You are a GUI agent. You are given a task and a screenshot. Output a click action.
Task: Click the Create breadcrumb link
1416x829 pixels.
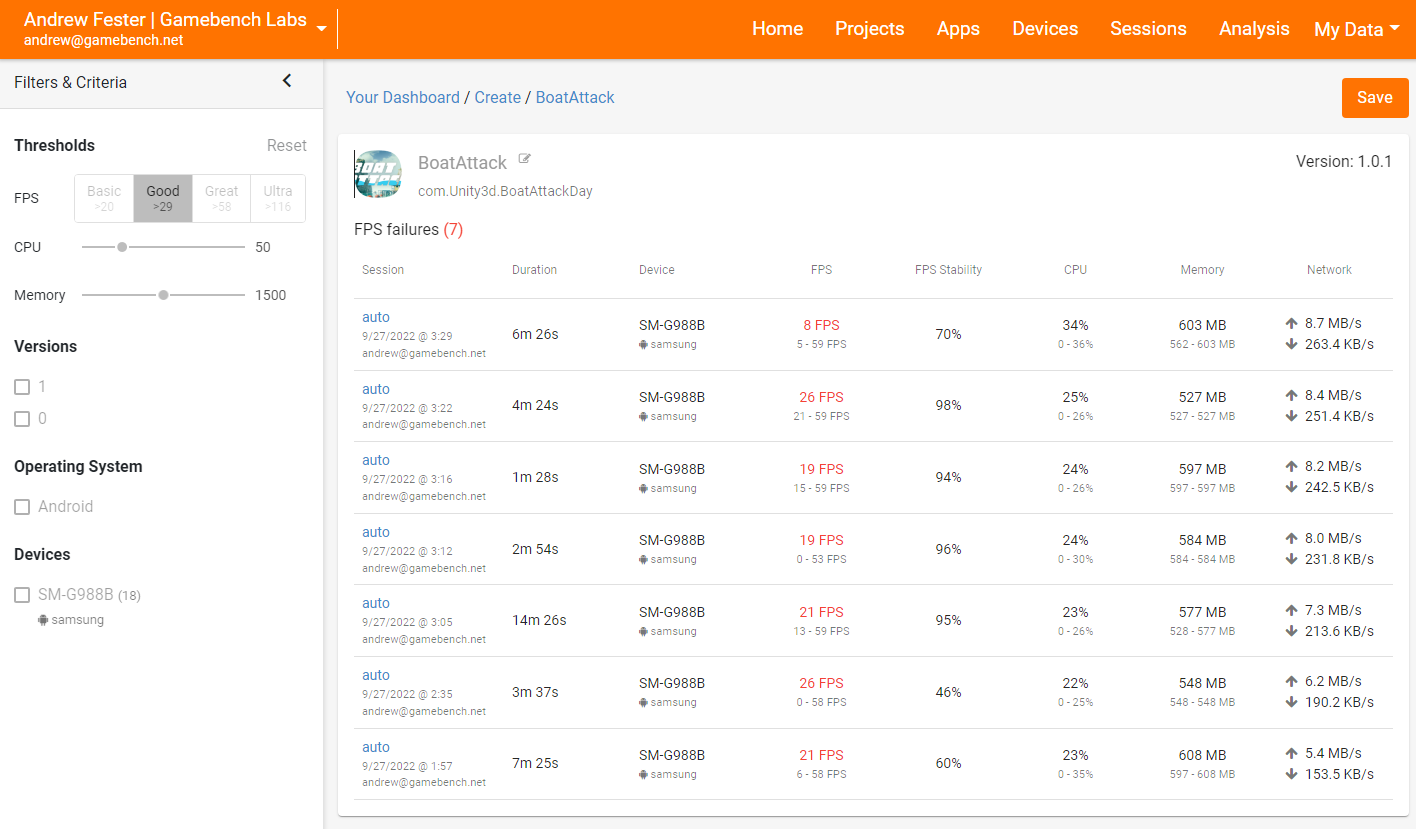(497, 97)
